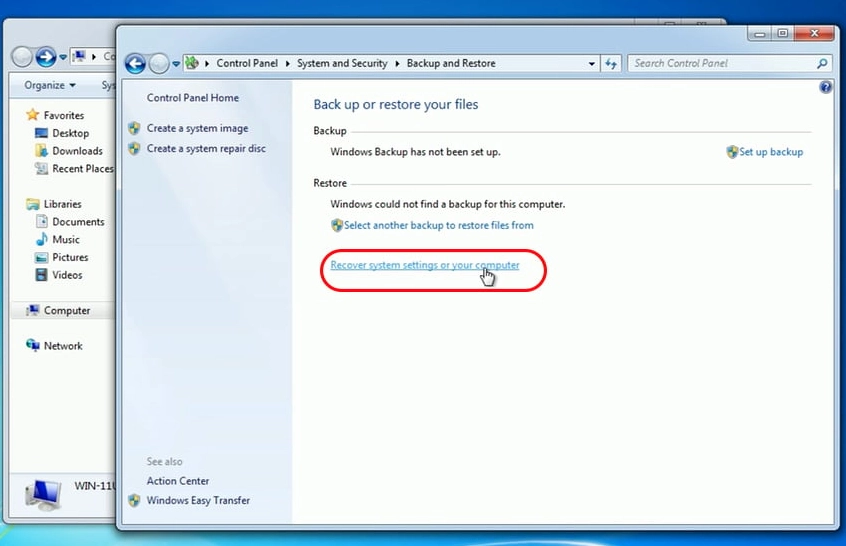Click the Pictures library icon
Viewport: 846px width, 546px height.
(x=41, y=257)
